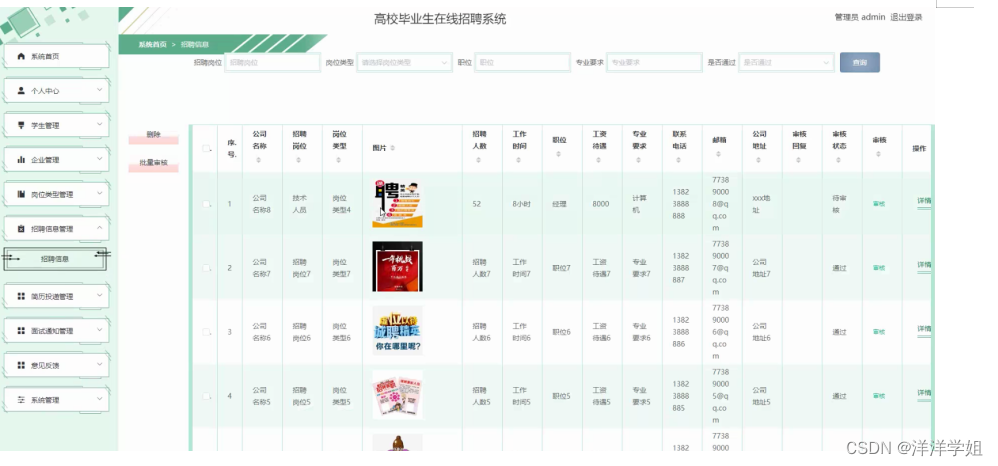Open the red poster image in row 2
998x466 pixels.
397,267
